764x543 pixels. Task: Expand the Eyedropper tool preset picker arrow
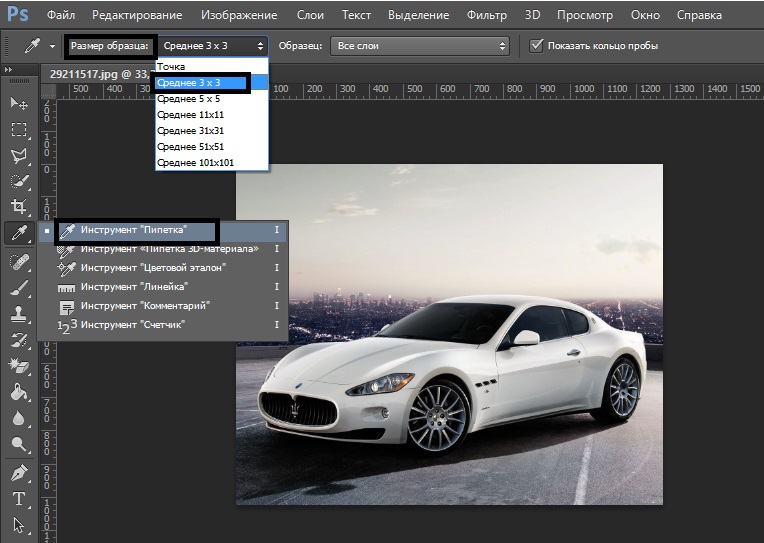[x=51, y=46]
